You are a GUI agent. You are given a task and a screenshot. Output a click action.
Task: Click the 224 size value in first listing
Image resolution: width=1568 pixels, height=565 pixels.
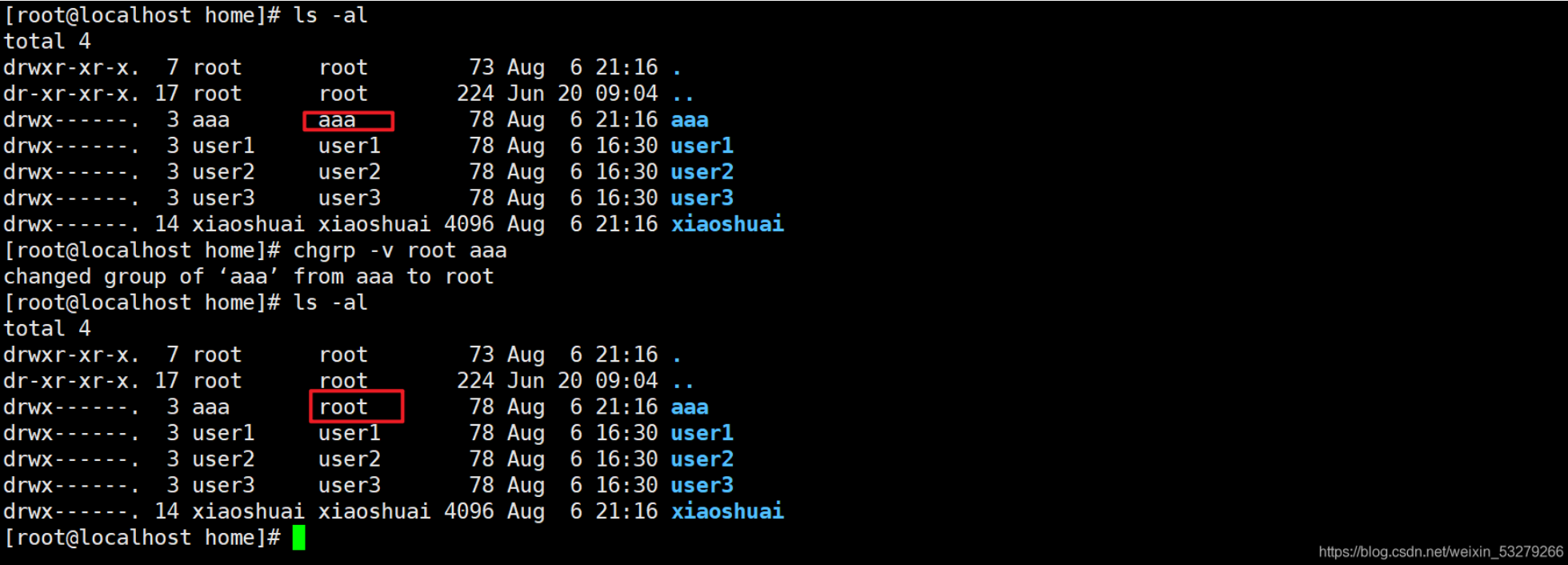(475, 94)
